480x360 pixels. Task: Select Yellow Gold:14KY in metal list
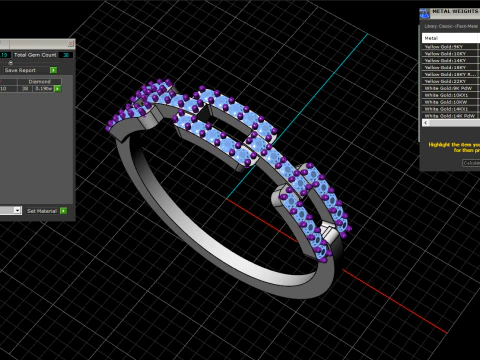coord(451,61)
